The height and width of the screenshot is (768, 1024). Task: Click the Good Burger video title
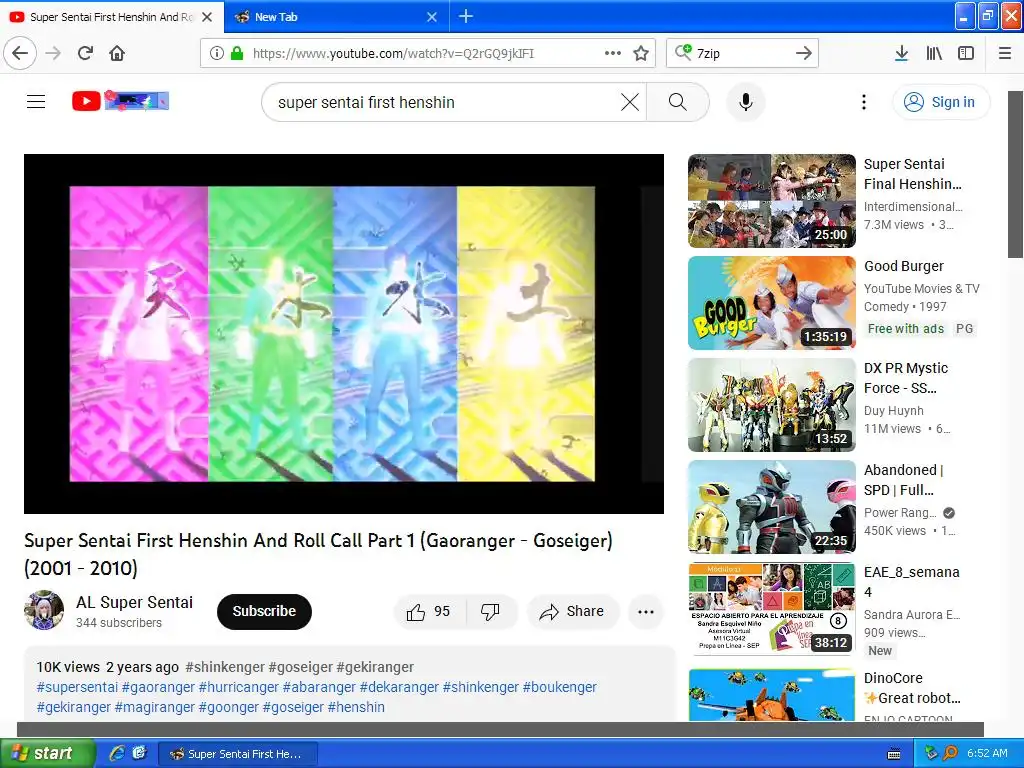coord(904,266)
